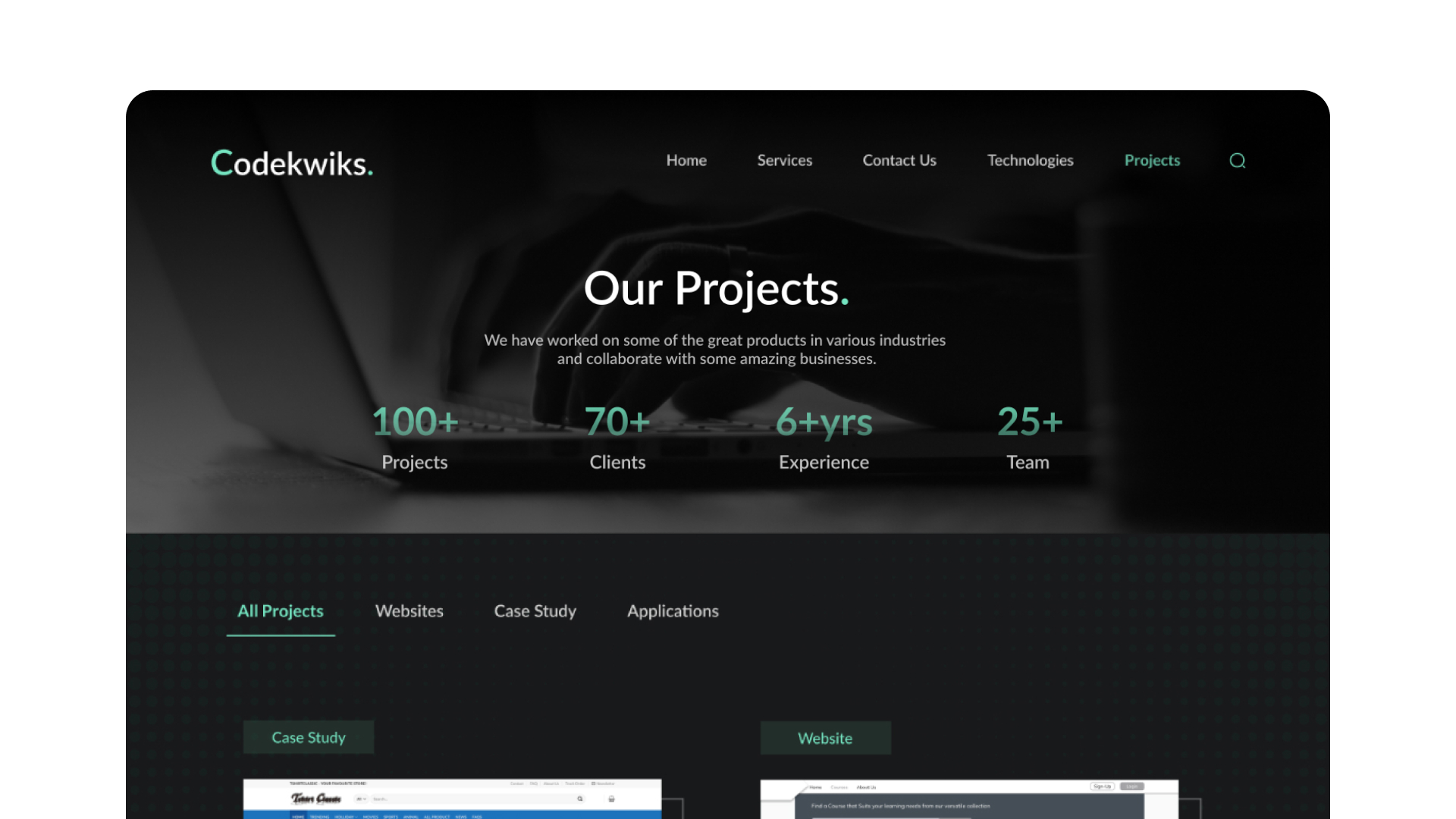Click the Codekwiks logo

(292, 163)
